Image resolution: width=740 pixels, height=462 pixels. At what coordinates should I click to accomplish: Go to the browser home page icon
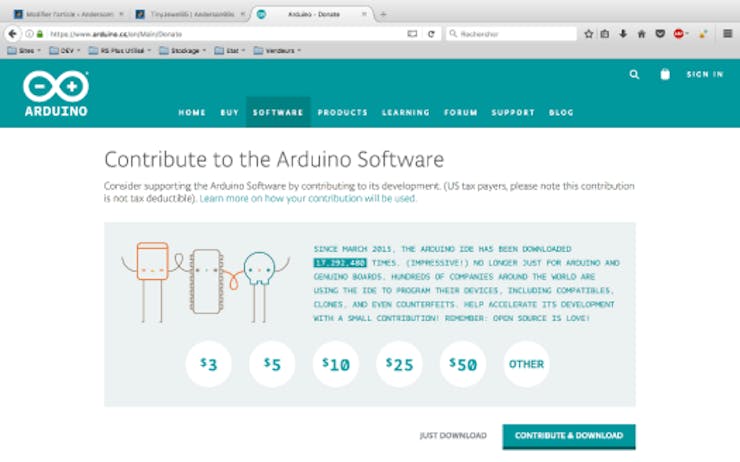[641, 34]
